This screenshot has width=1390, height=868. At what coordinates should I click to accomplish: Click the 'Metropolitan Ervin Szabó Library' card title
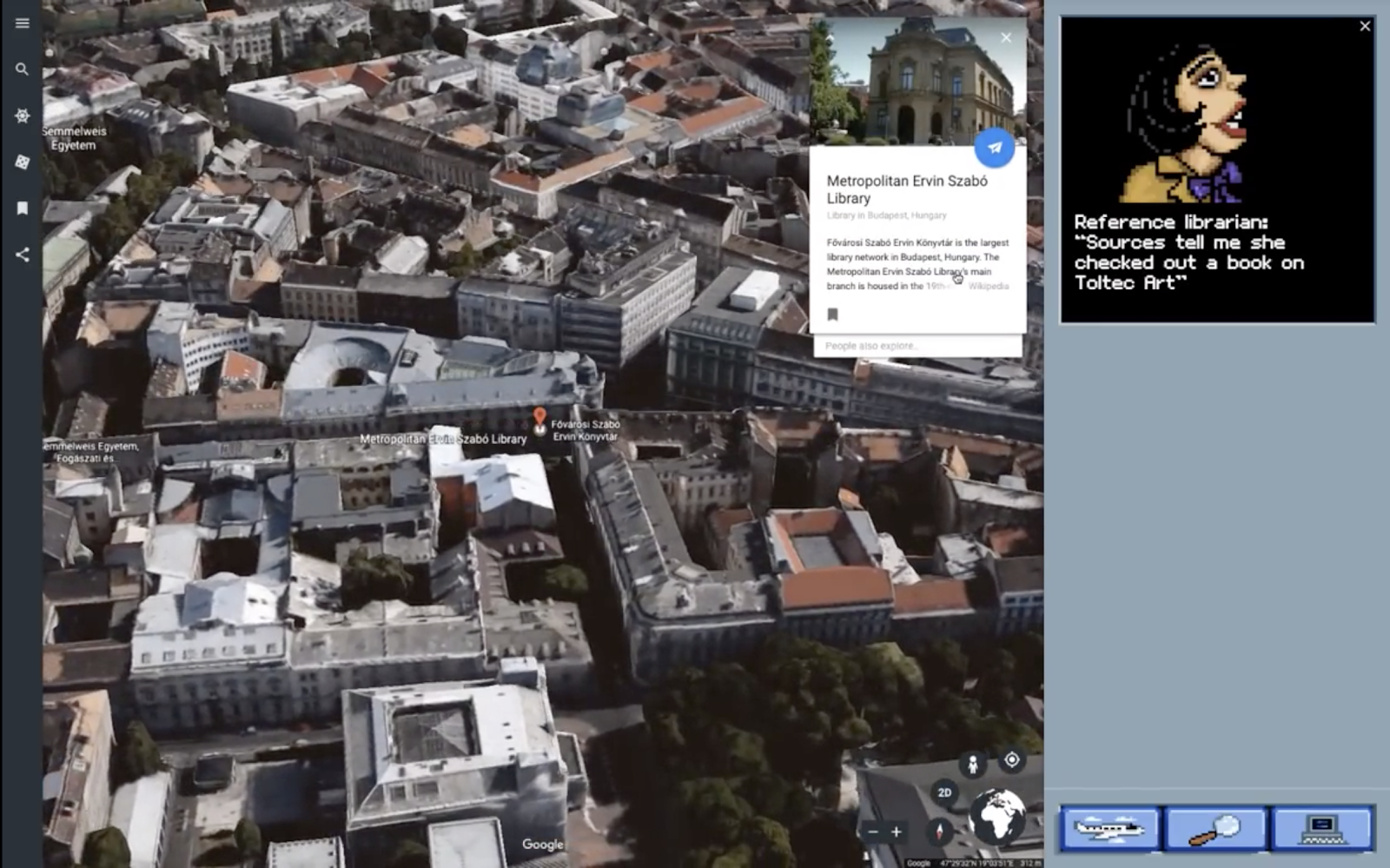907,189
